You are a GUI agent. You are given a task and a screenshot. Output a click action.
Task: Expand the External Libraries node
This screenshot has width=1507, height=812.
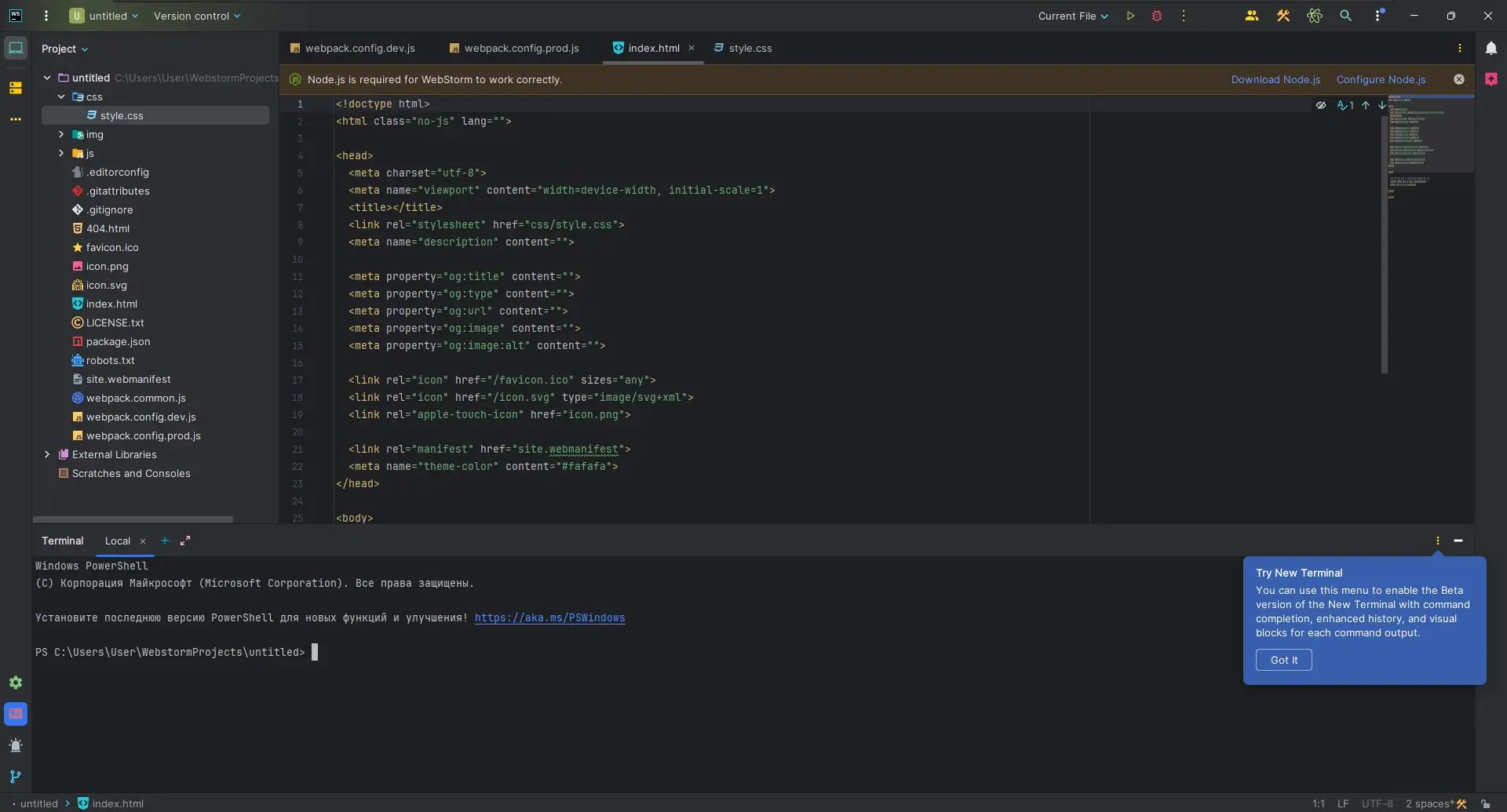(x=47, y=455)
